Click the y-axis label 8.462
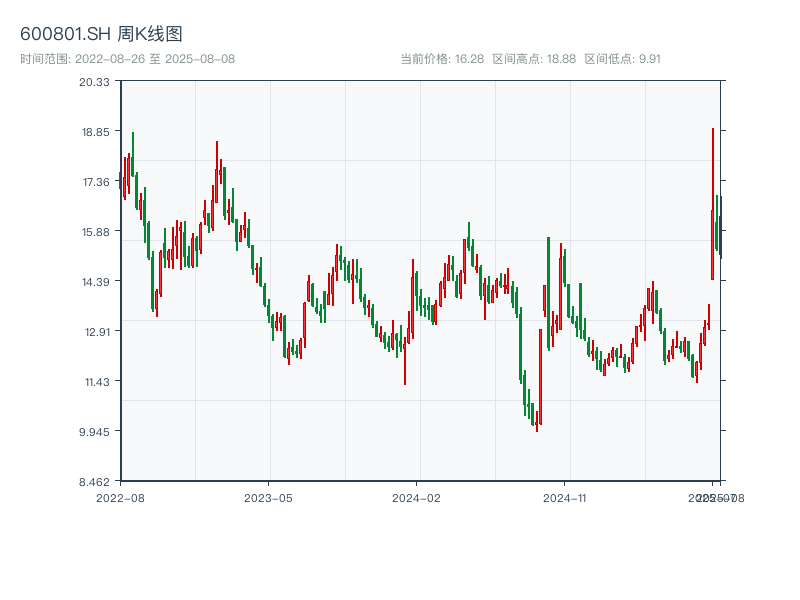 pyautogui.click(x=94, y=482)
